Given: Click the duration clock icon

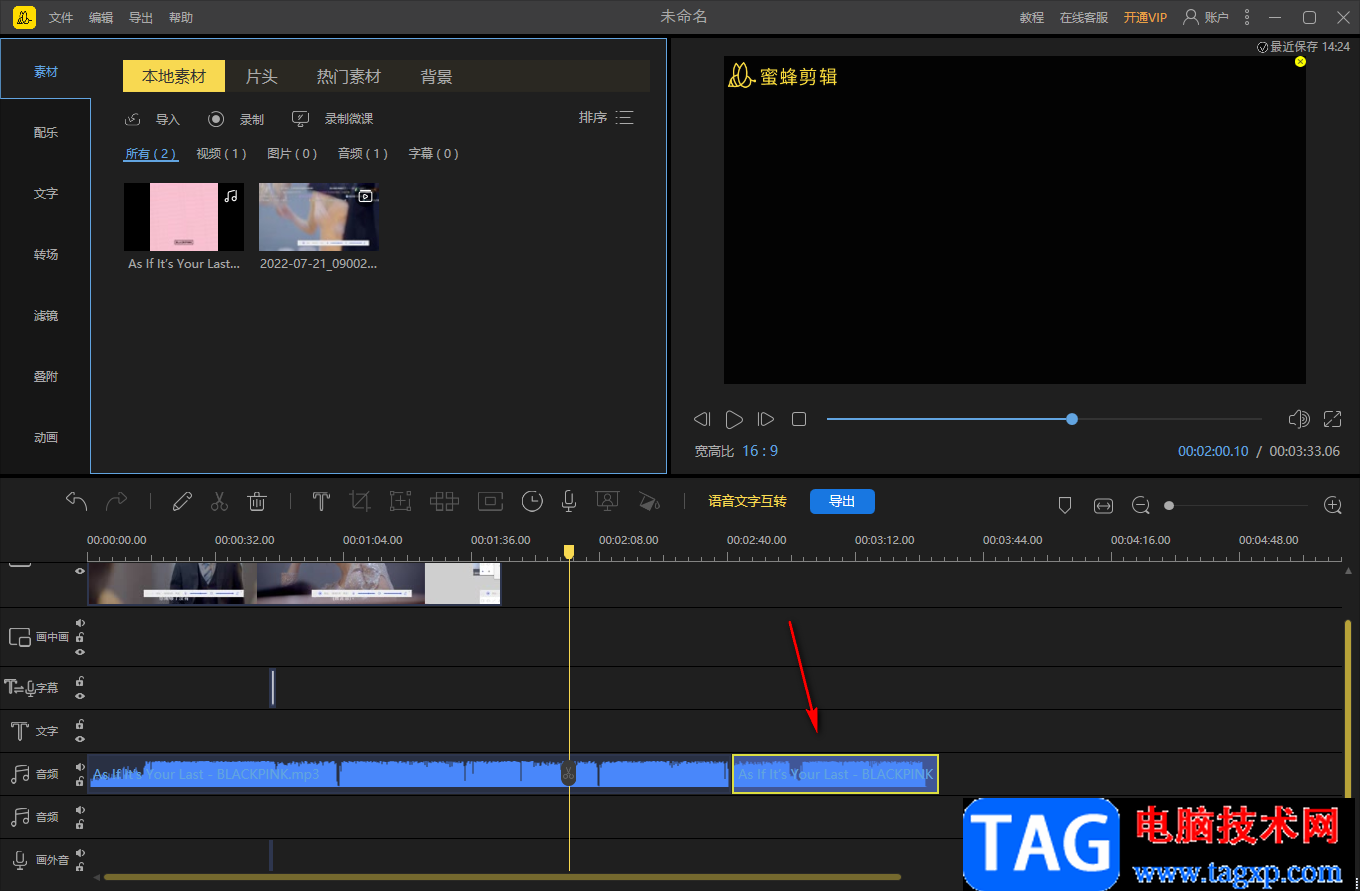Looking at the screenshot, I should tap(532, 502).
